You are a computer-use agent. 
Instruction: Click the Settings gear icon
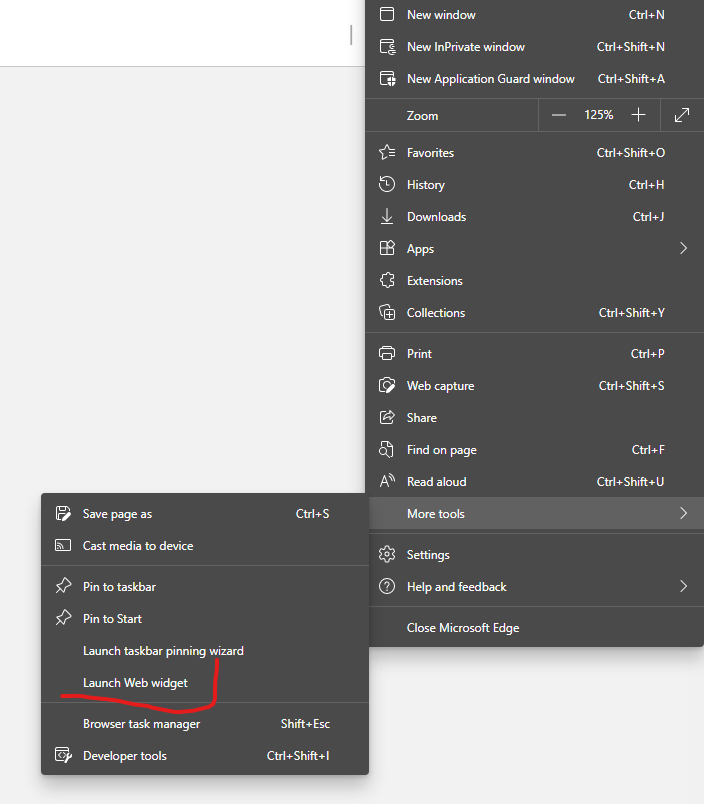[387, 554]
